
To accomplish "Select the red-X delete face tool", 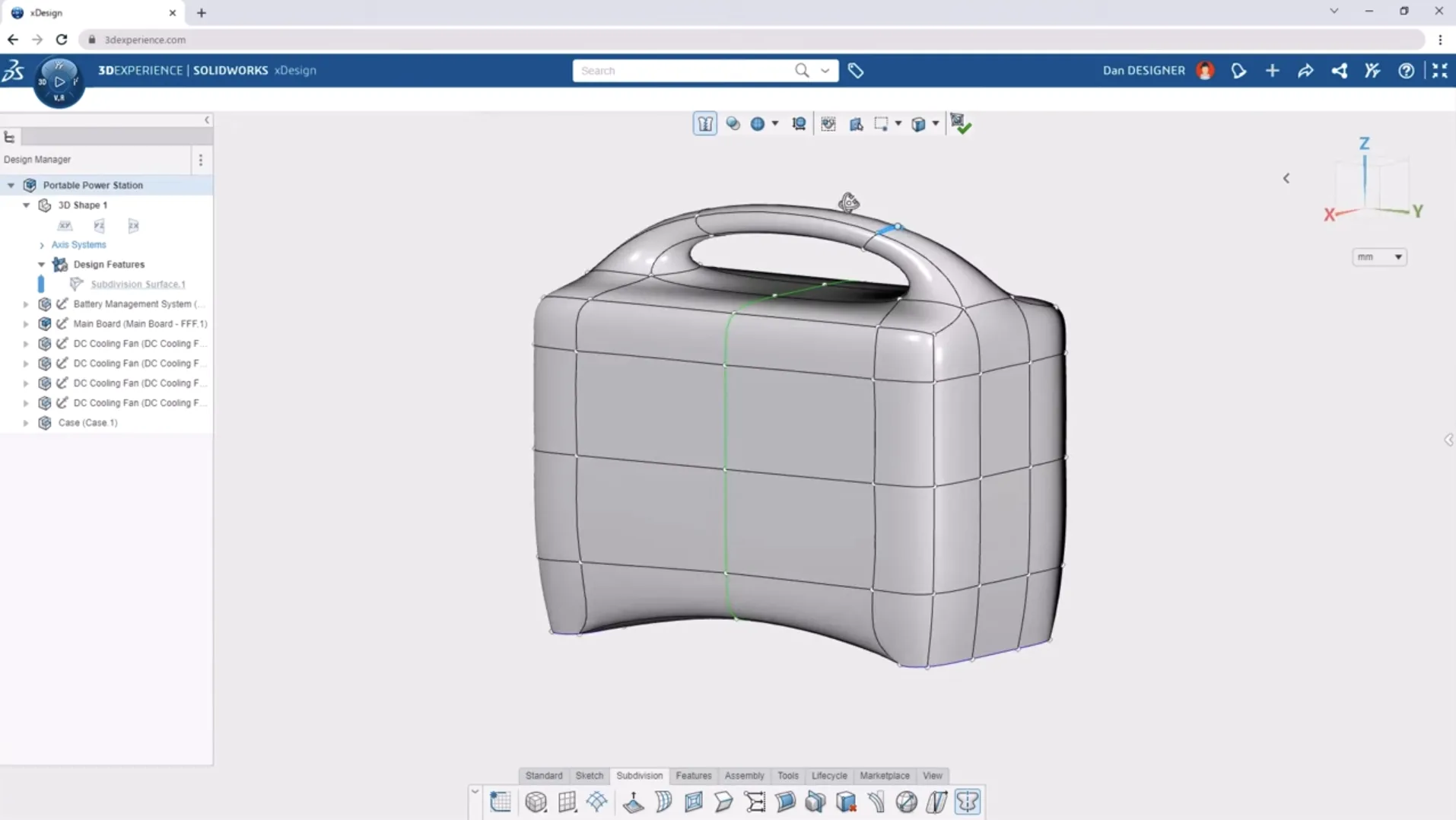I will 846,802.
